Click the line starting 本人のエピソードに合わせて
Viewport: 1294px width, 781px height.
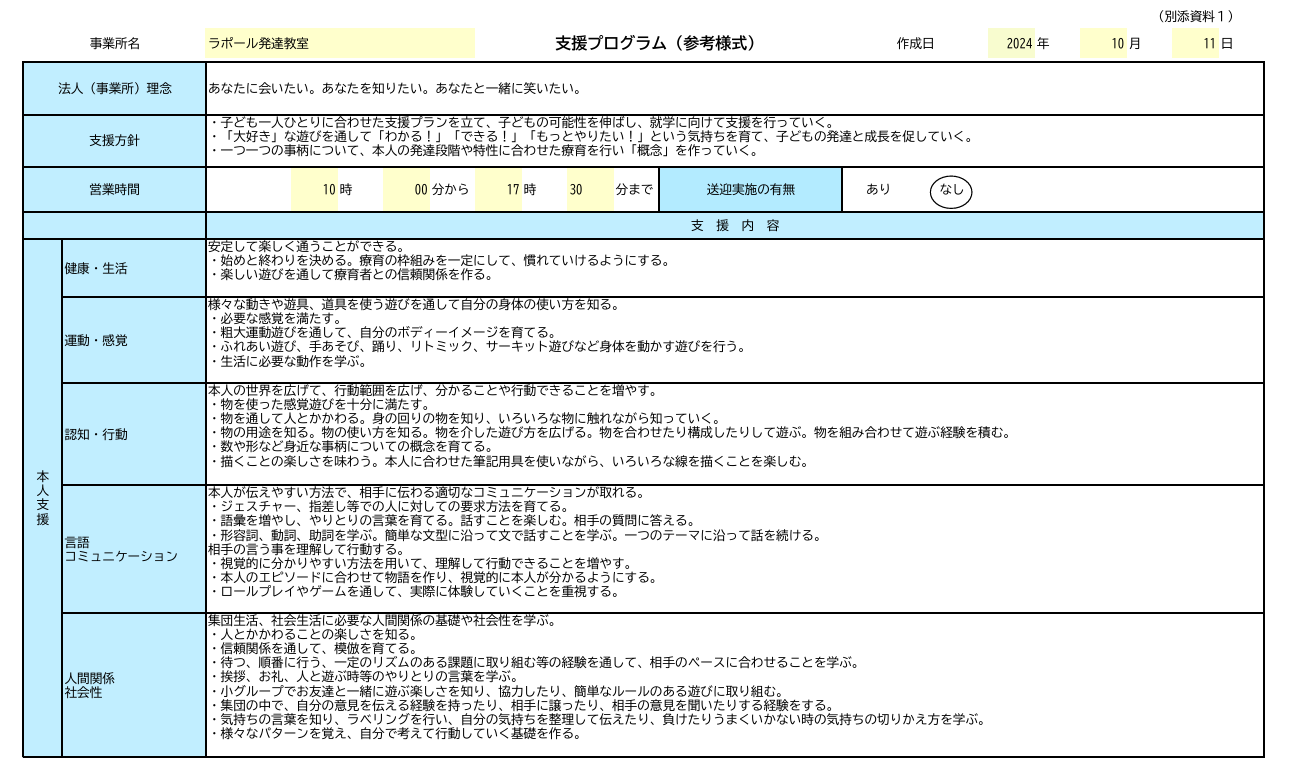click(x=434, y=577)
